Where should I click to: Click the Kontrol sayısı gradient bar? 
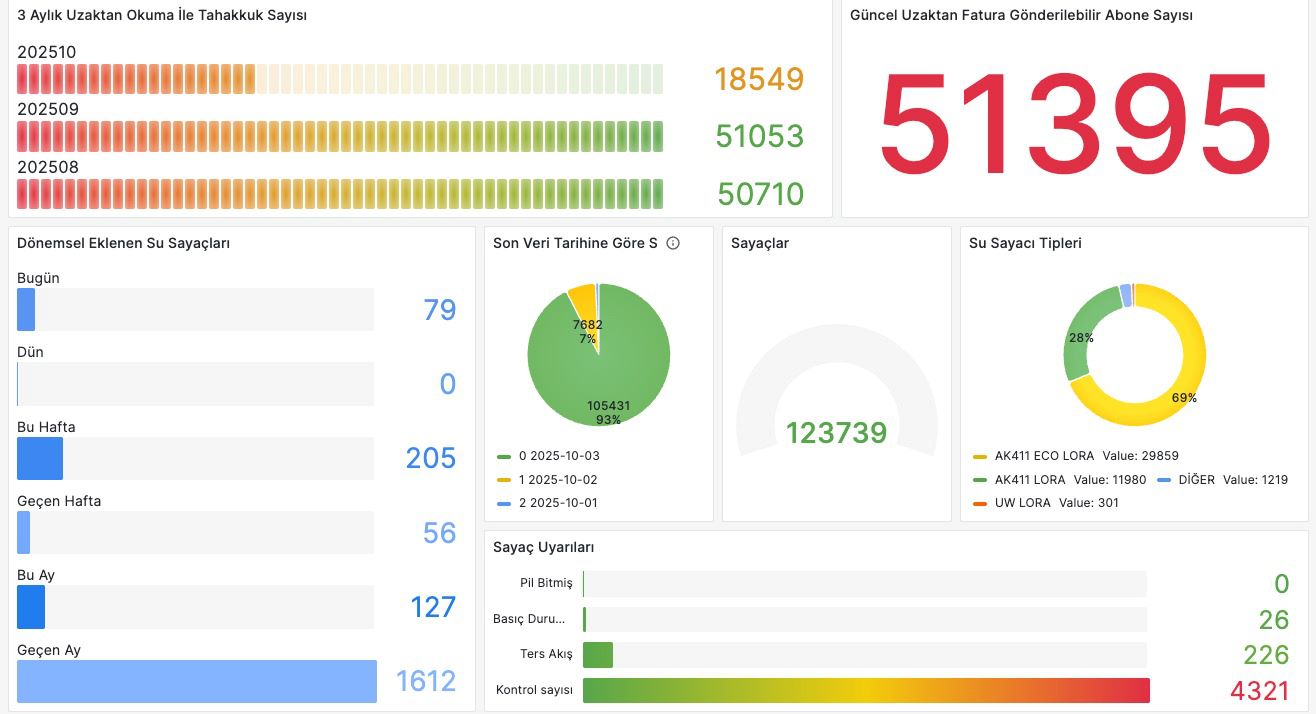click(x=866, y=690)
